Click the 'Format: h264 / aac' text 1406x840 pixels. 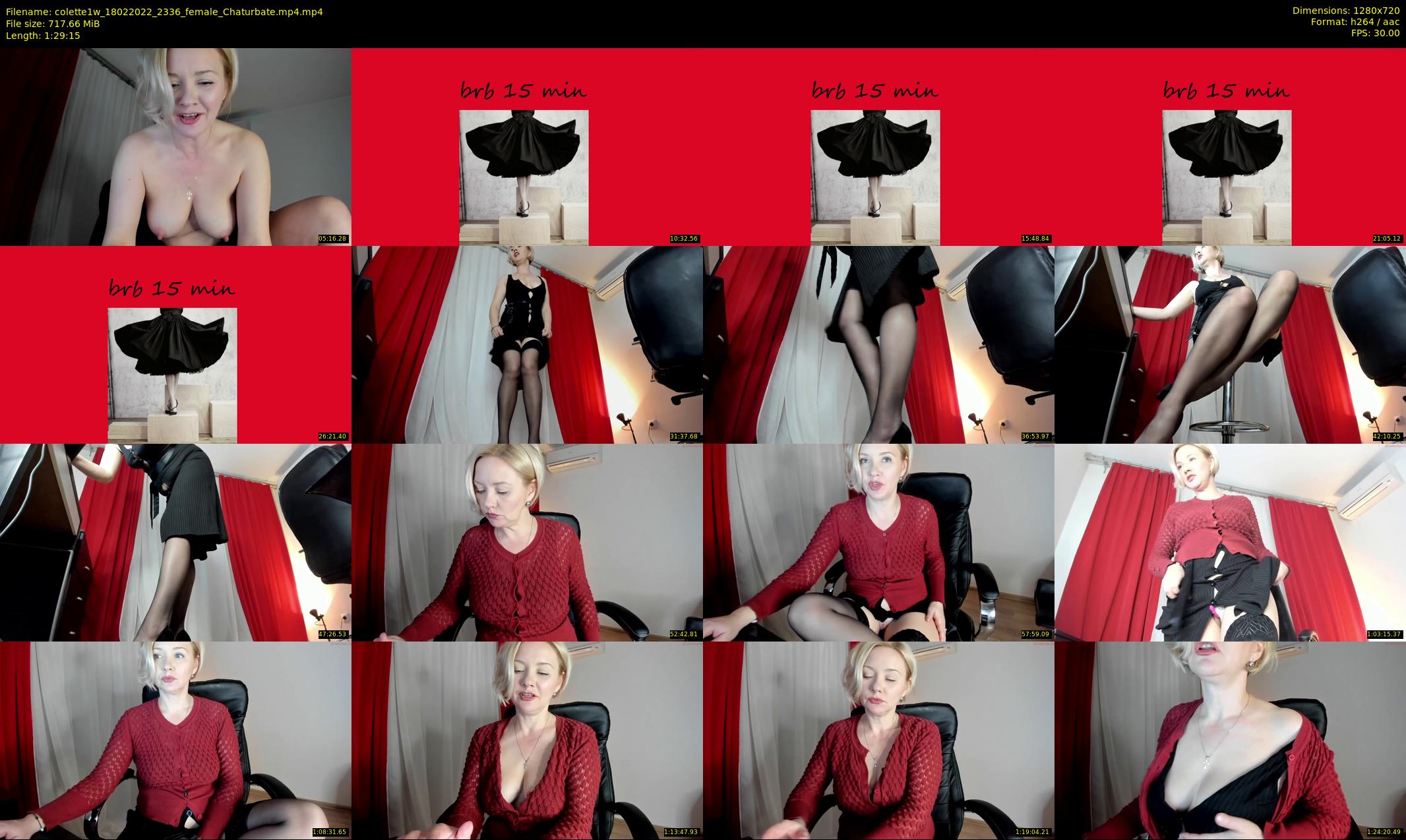pos(1355,22)
